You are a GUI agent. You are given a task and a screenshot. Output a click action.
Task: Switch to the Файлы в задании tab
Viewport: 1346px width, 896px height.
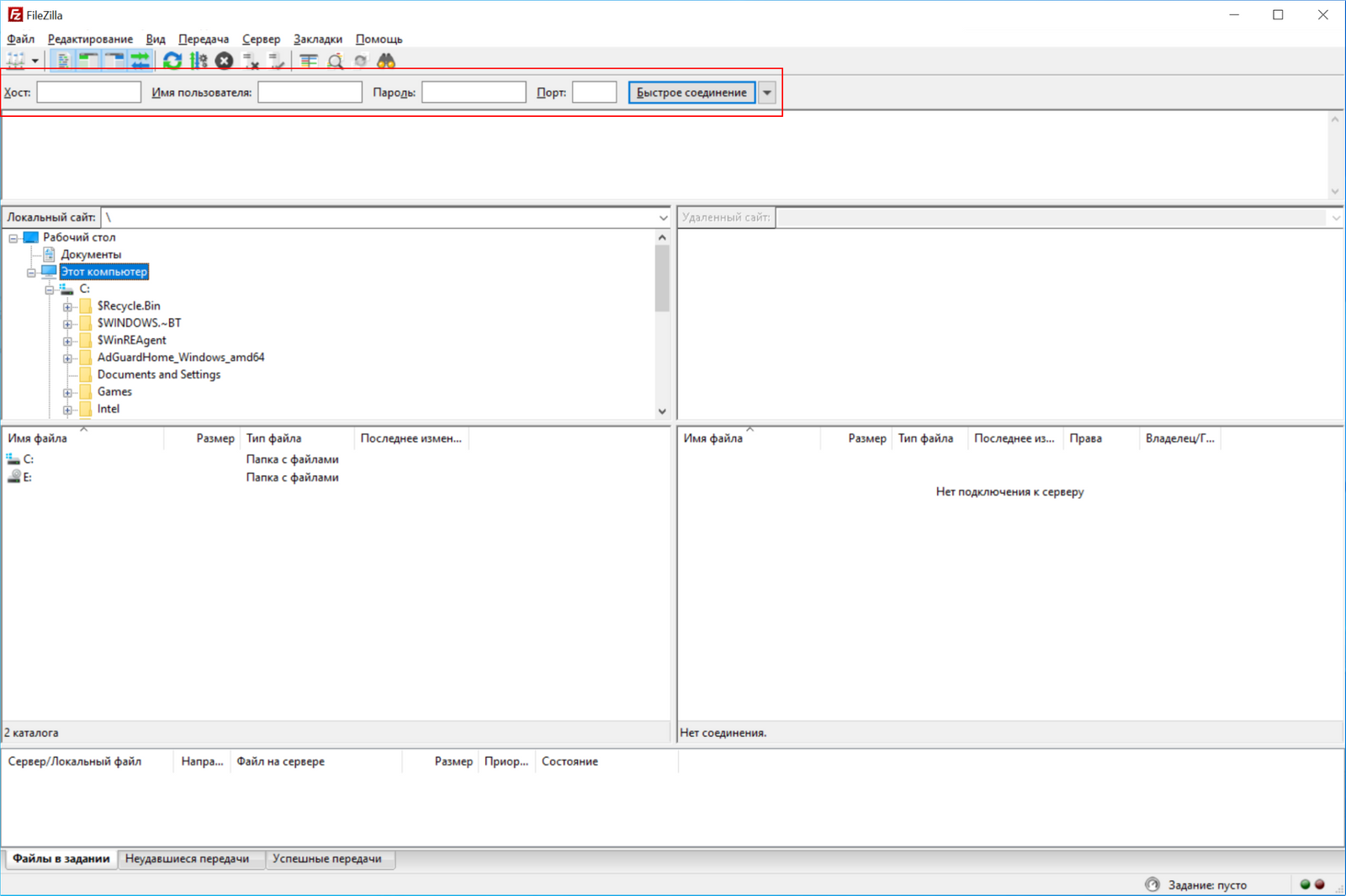coord(61,859)
